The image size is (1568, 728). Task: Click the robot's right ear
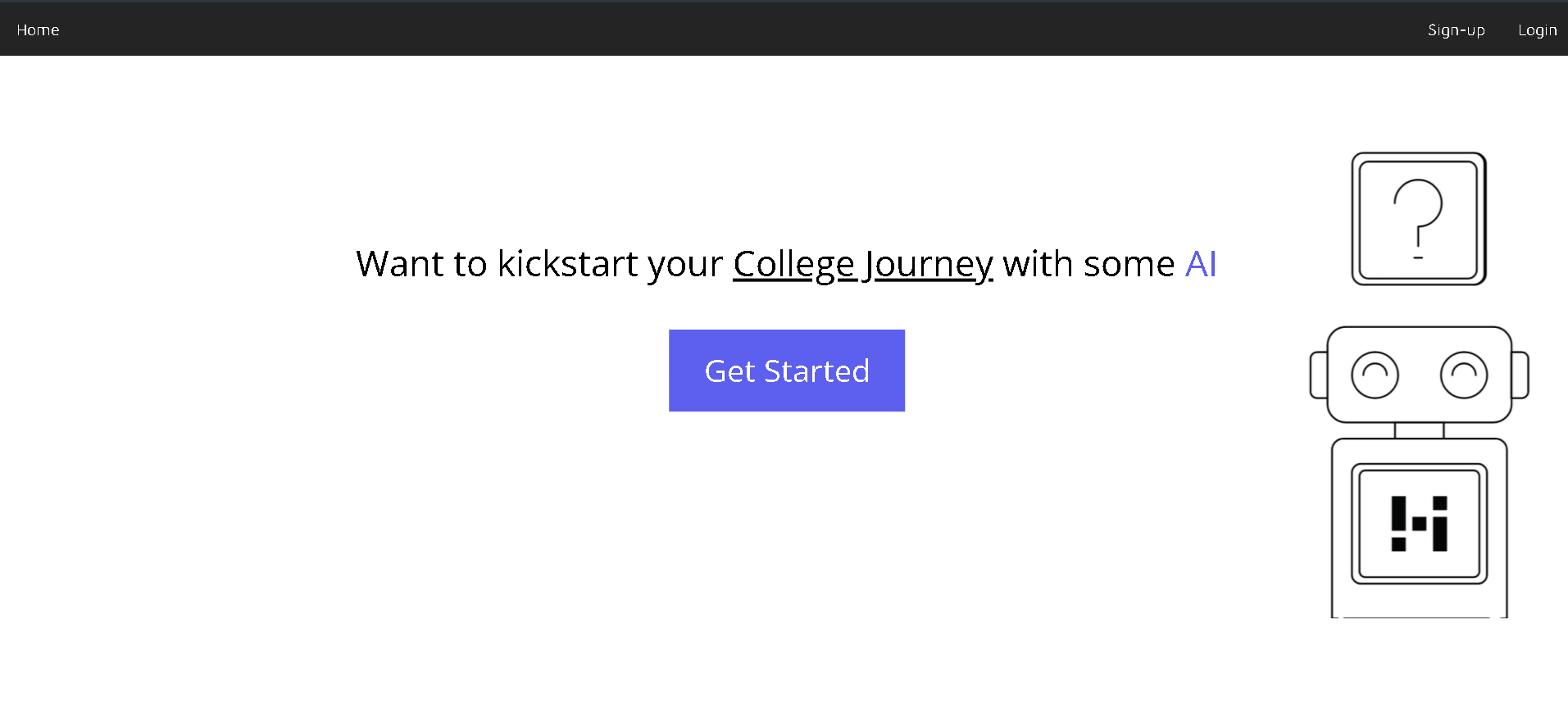(x=1520, y=375)
